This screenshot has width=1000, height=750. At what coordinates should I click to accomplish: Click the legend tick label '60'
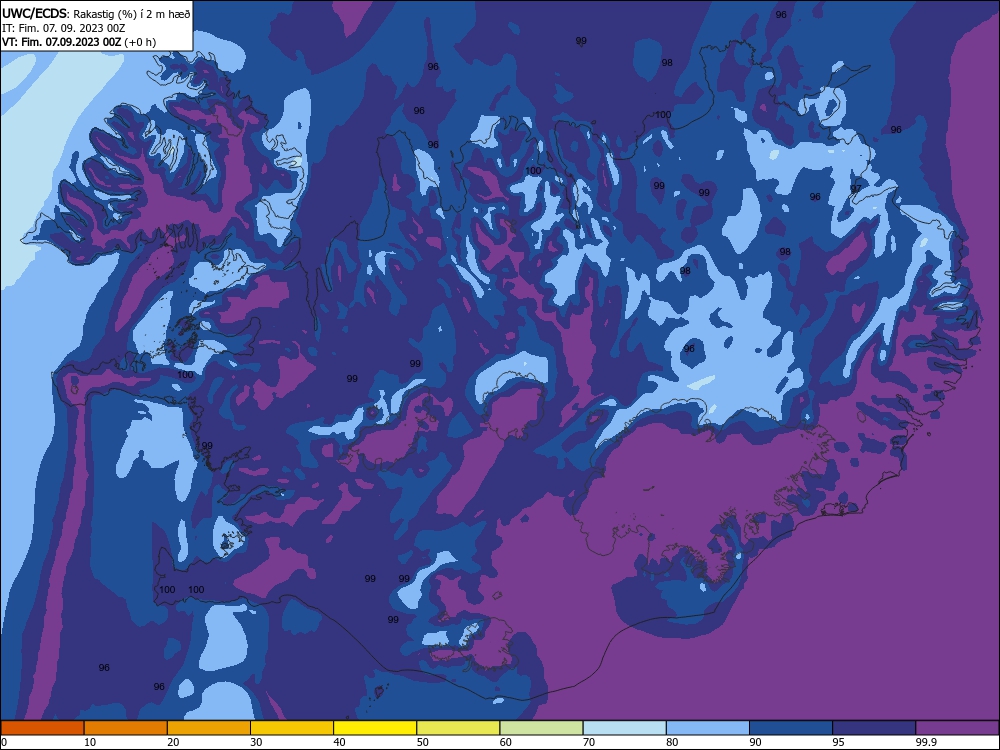pos(506,742)
